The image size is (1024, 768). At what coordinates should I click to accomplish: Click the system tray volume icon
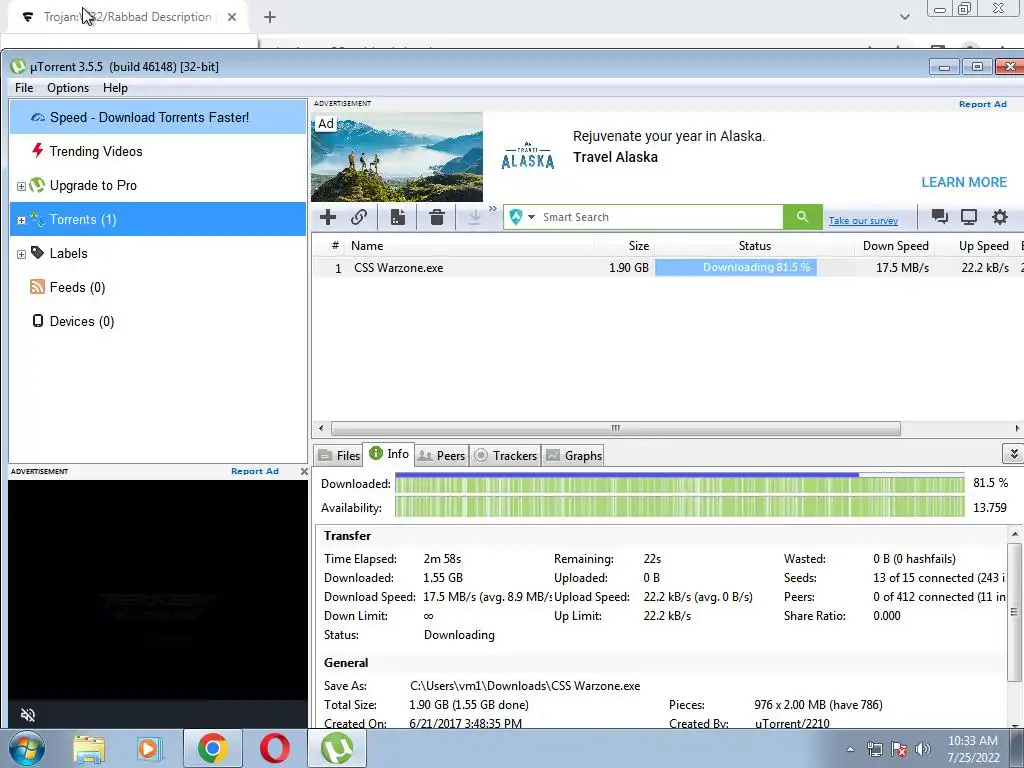coord(923,749)
